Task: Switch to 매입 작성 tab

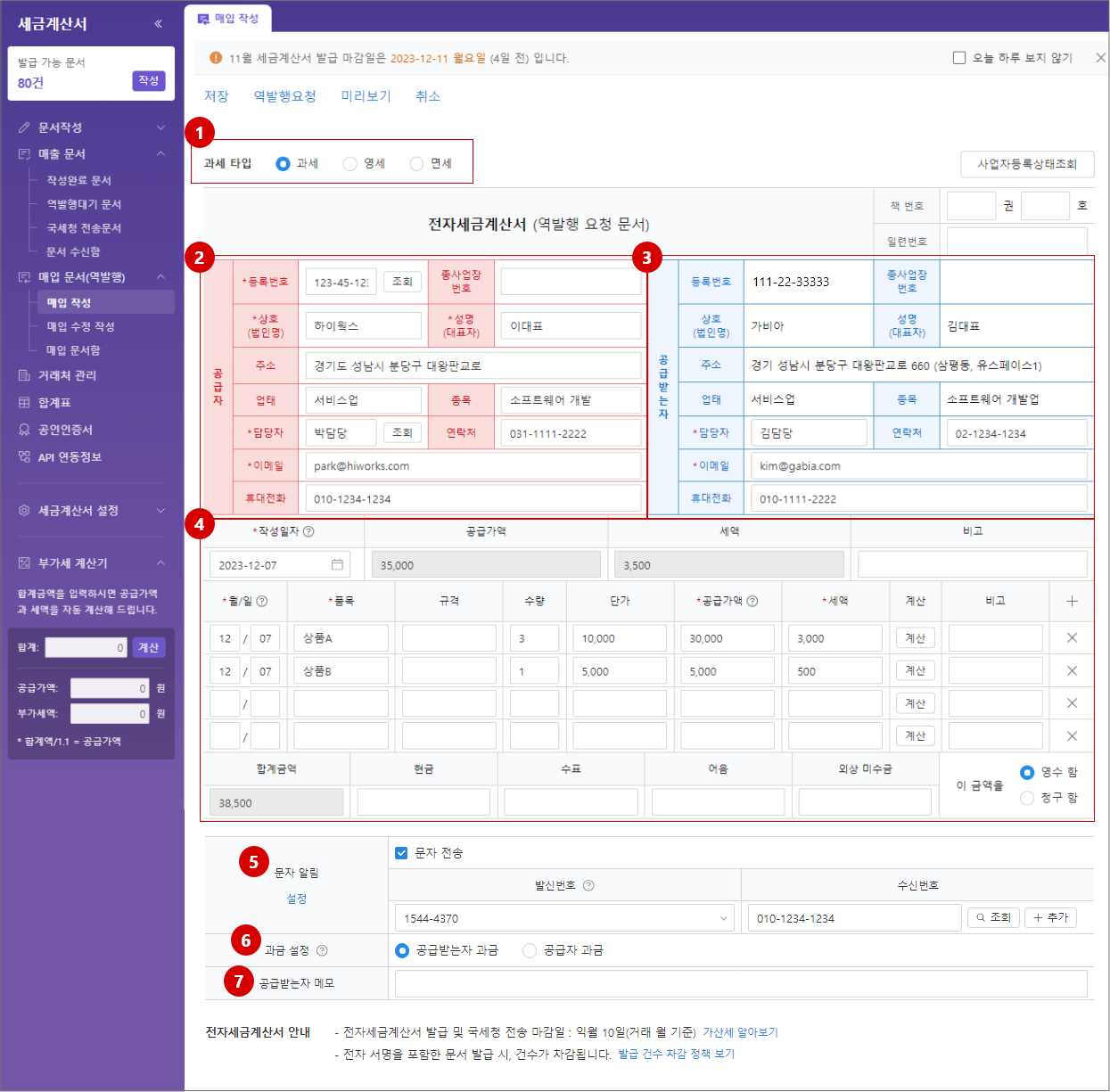Action: [x=228, y=18]
